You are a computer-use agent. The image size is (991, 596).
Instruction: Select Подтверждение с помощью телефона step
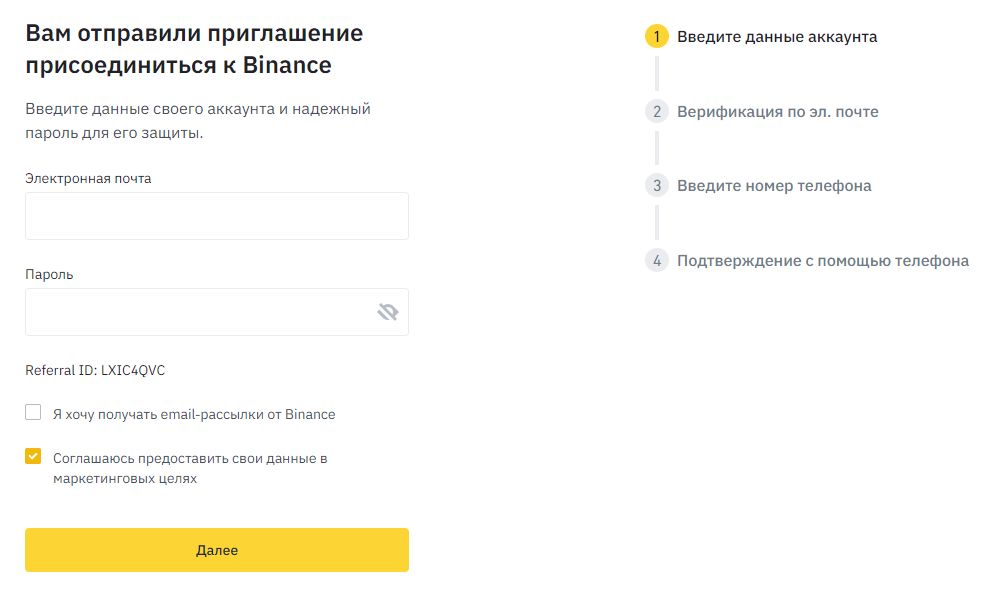pyautogui.click(x=823, y=260)
